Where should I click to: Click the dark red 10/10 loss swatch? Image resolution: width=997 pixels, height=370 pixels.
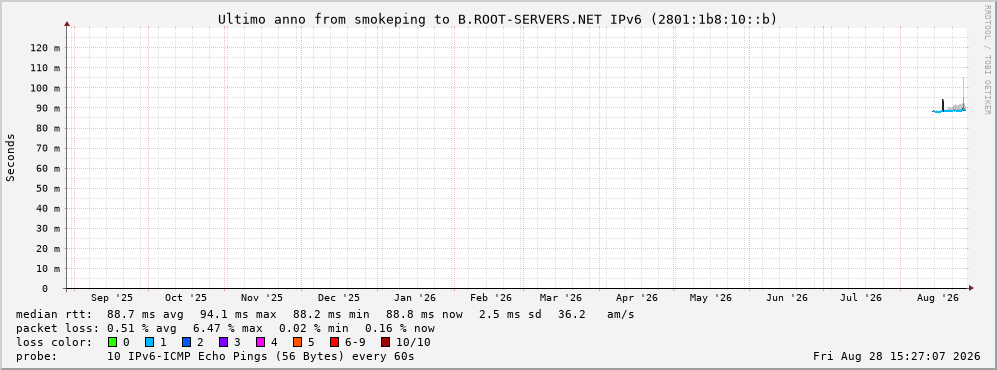point(385,342)
